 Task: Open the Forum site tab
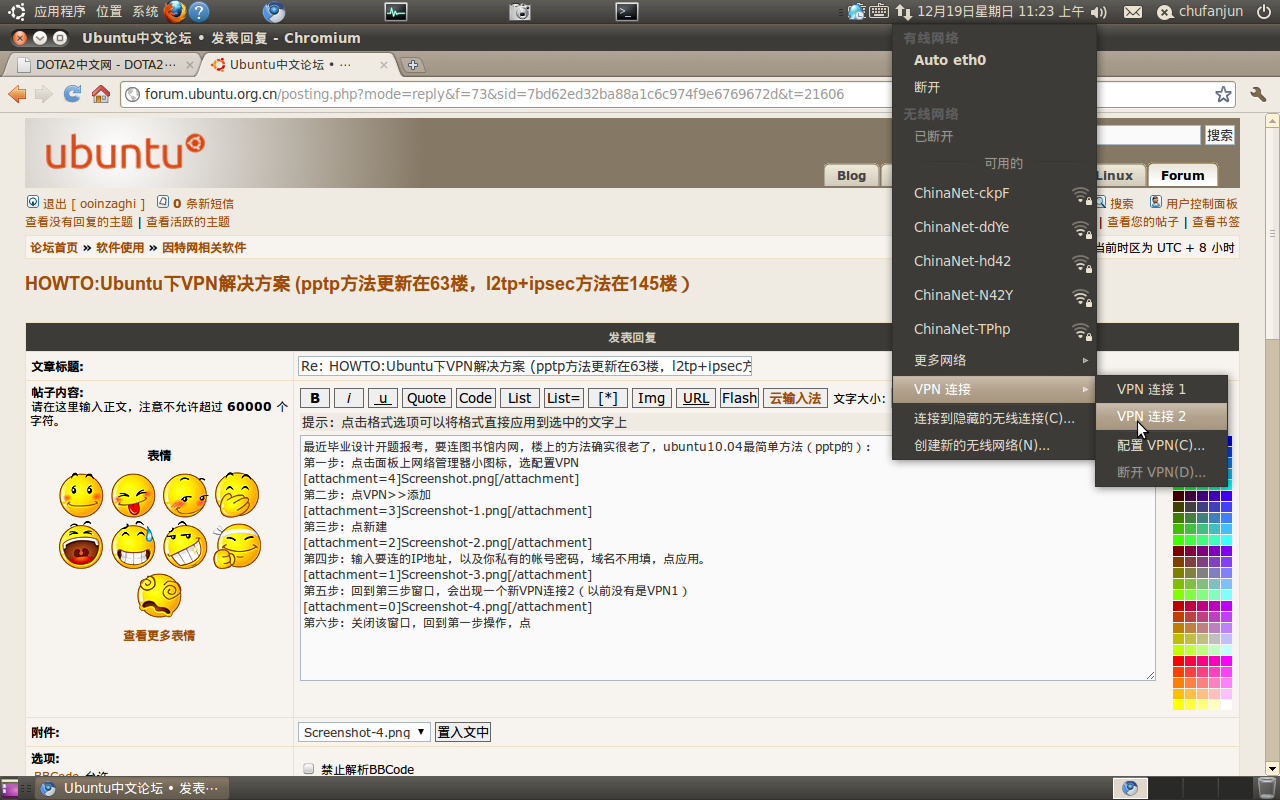tap(1182, 175)
